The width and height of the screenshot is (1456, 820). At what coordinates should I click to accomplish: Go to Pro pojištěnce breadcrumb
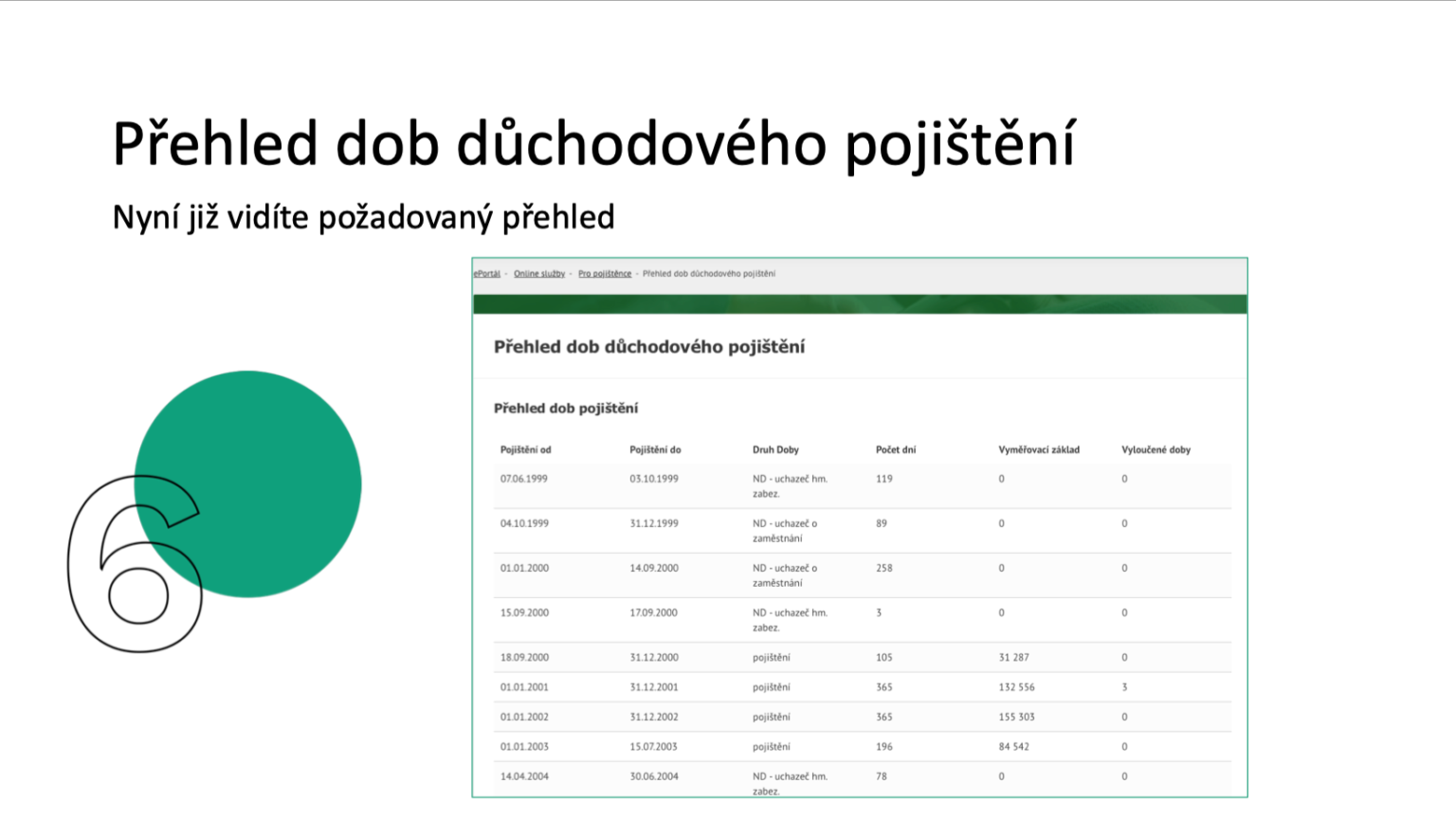[x=604, y=274]
